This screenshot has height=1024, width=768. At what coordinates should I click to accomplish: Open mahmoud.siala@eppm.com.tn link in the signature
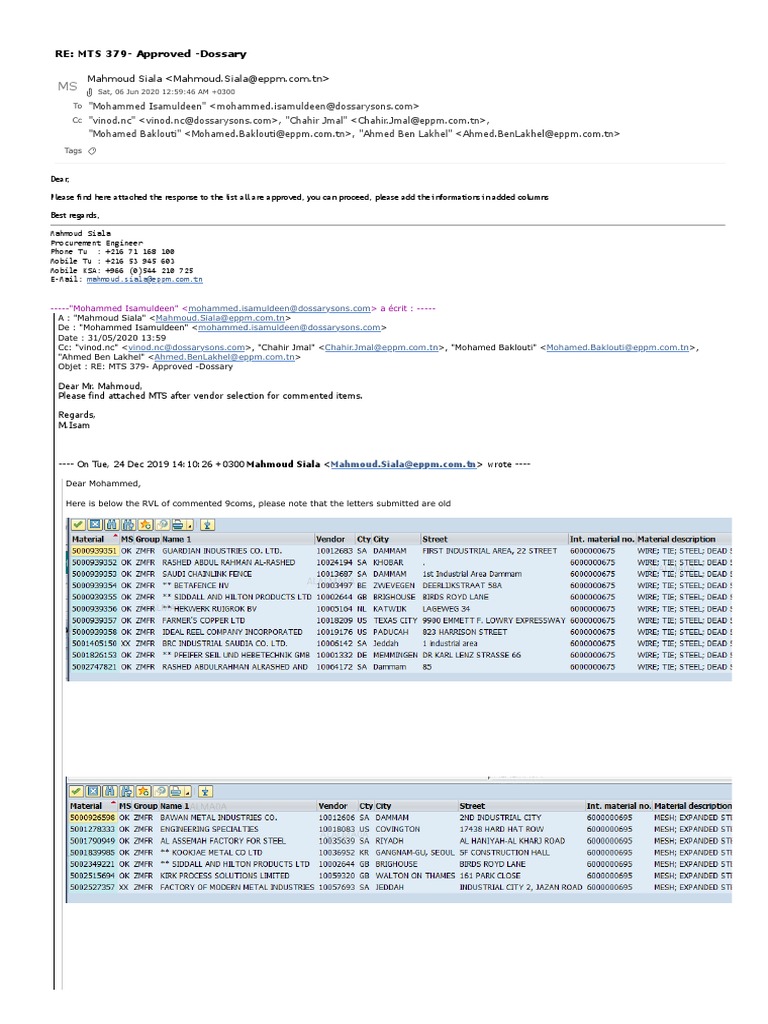(144, 280)
